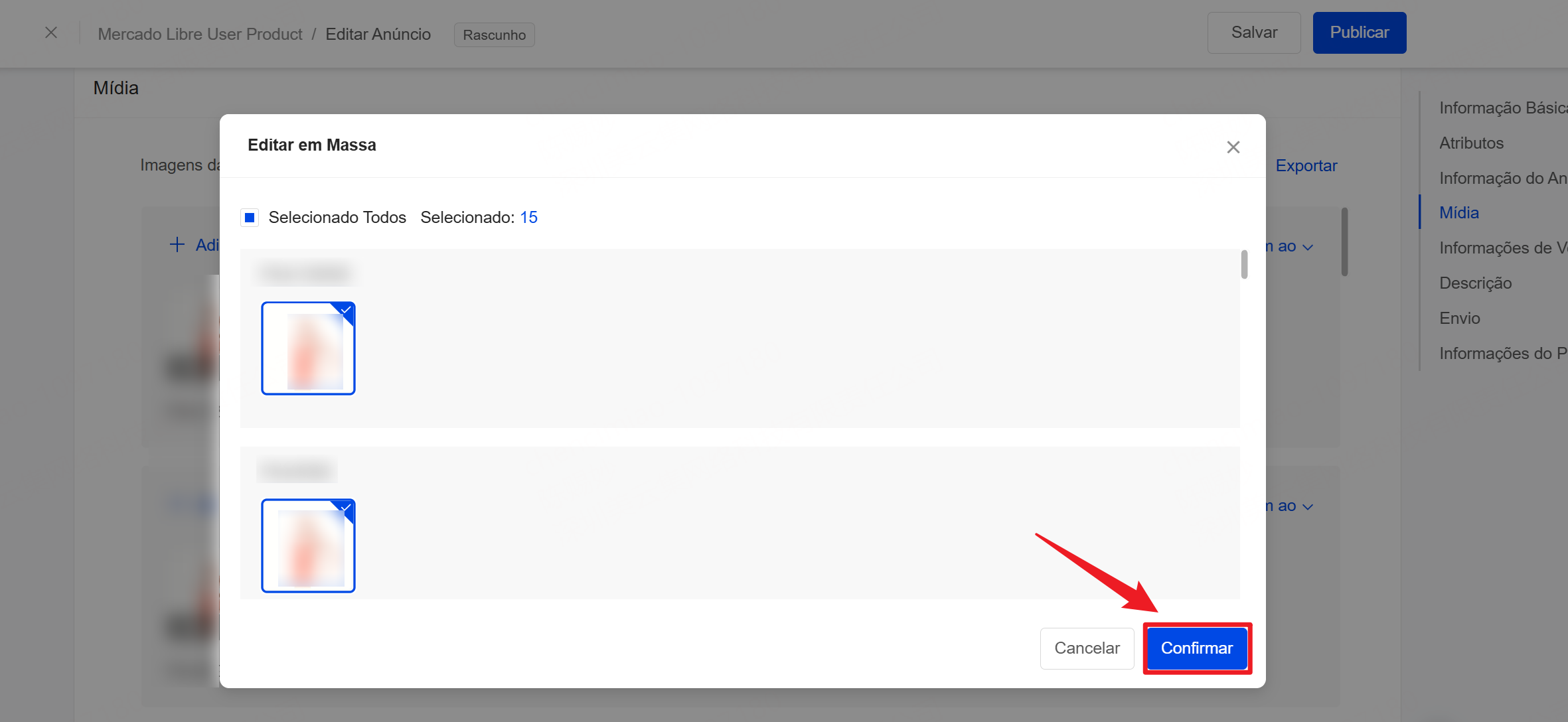Click the plus icon to add images
1568x722 pixels.
[x=177, y=245]
